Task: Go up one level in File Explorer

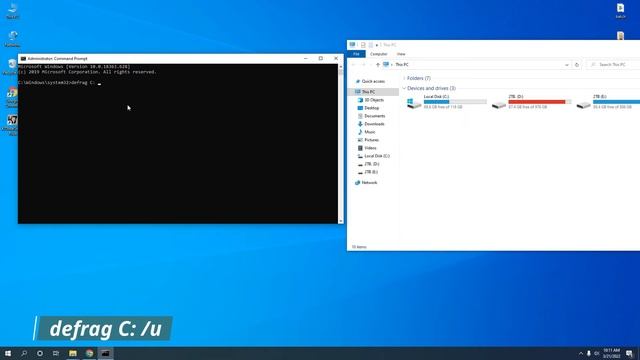Action: click(378, 64)
